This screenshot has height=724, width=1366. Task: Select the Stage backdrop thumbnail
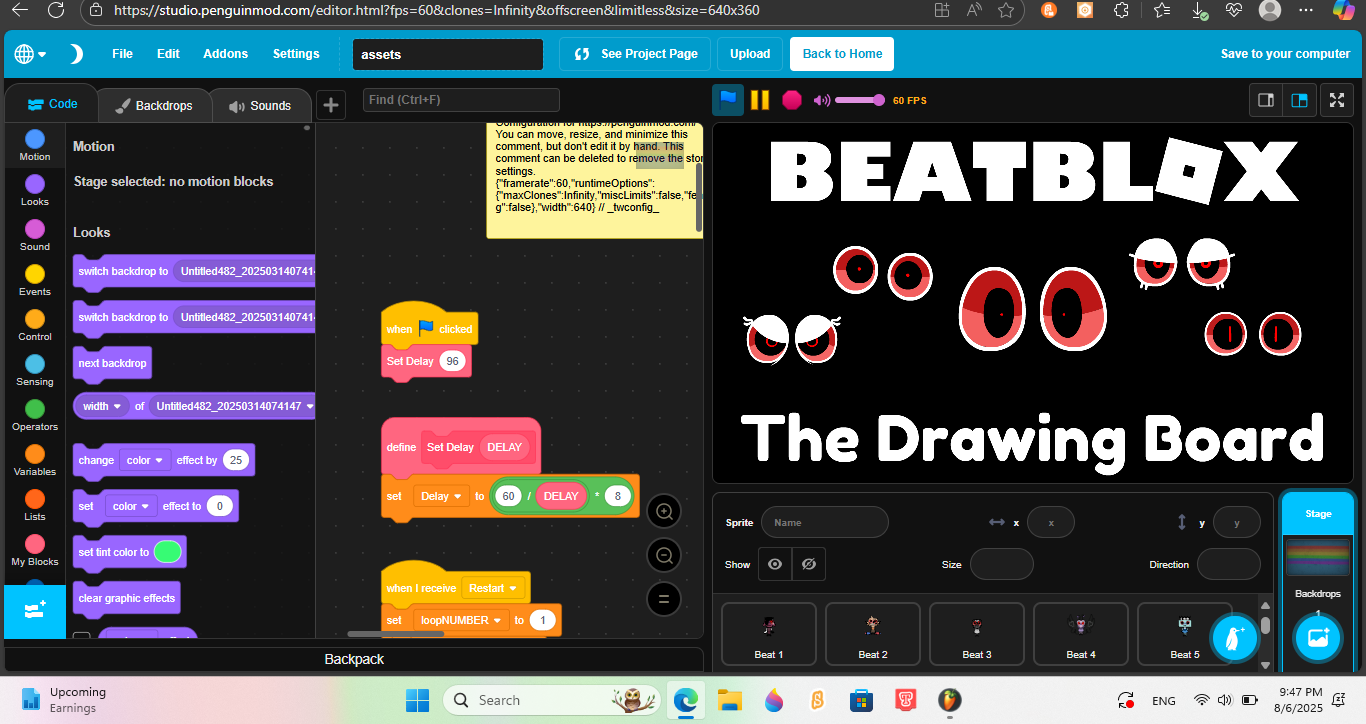(x=1318, y=557)
